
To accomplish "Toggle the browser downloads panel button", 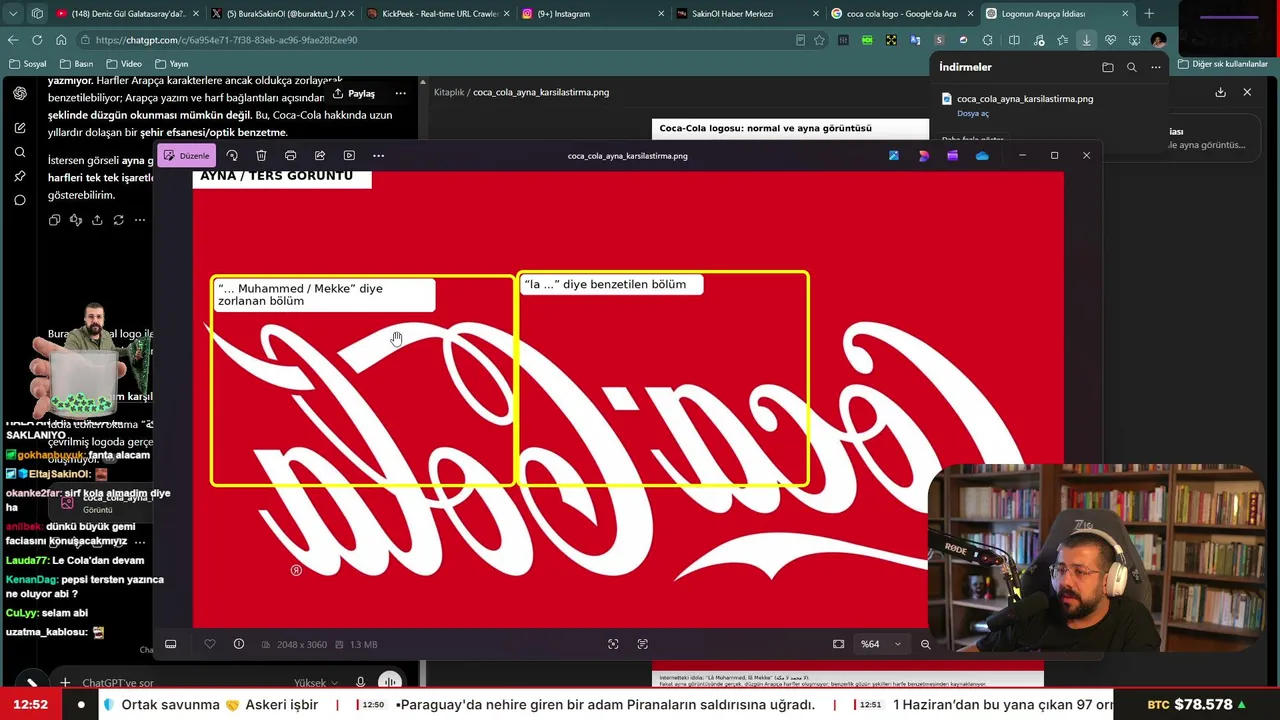I will (1086, 40).
